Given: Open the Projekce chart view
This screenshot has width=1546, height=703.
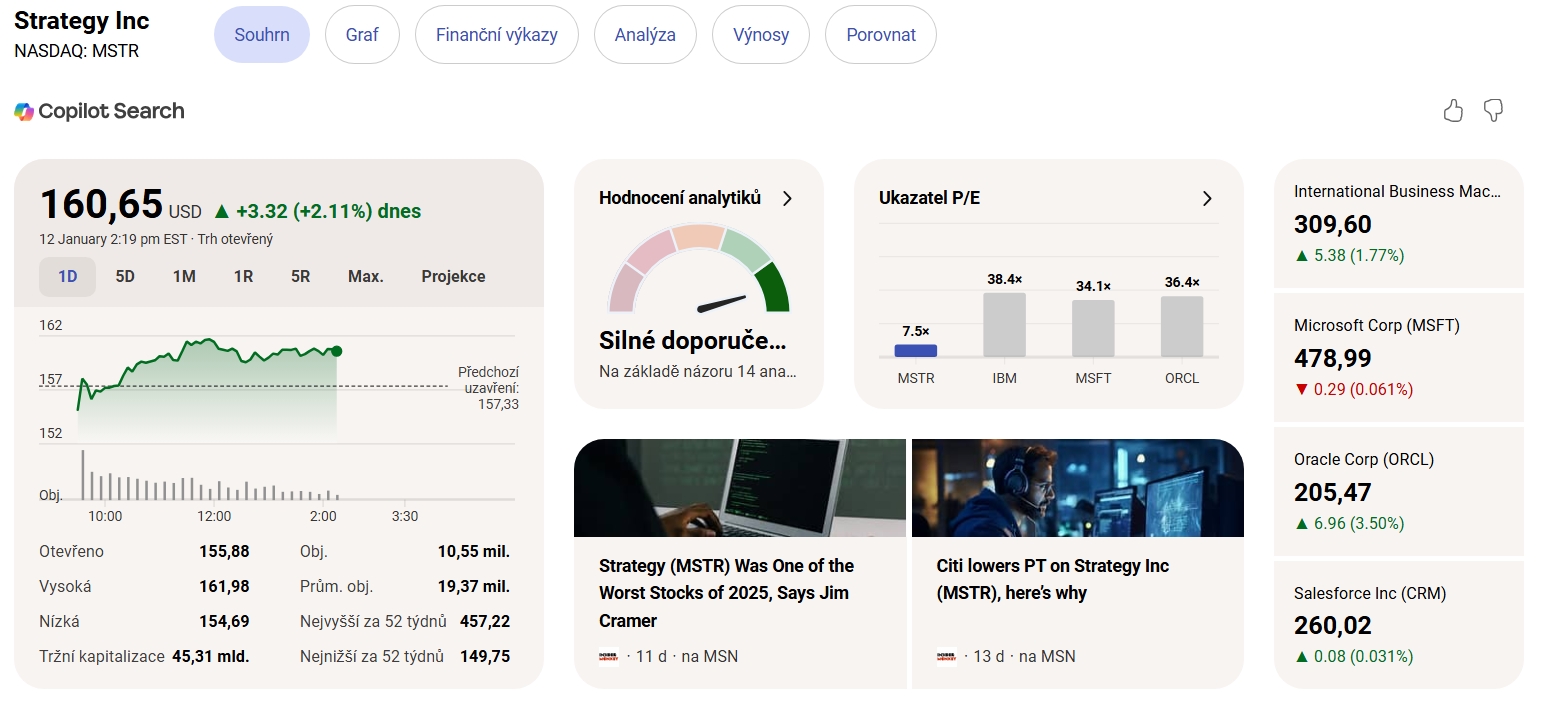Looking at the screenshot, I should point(453,277).
